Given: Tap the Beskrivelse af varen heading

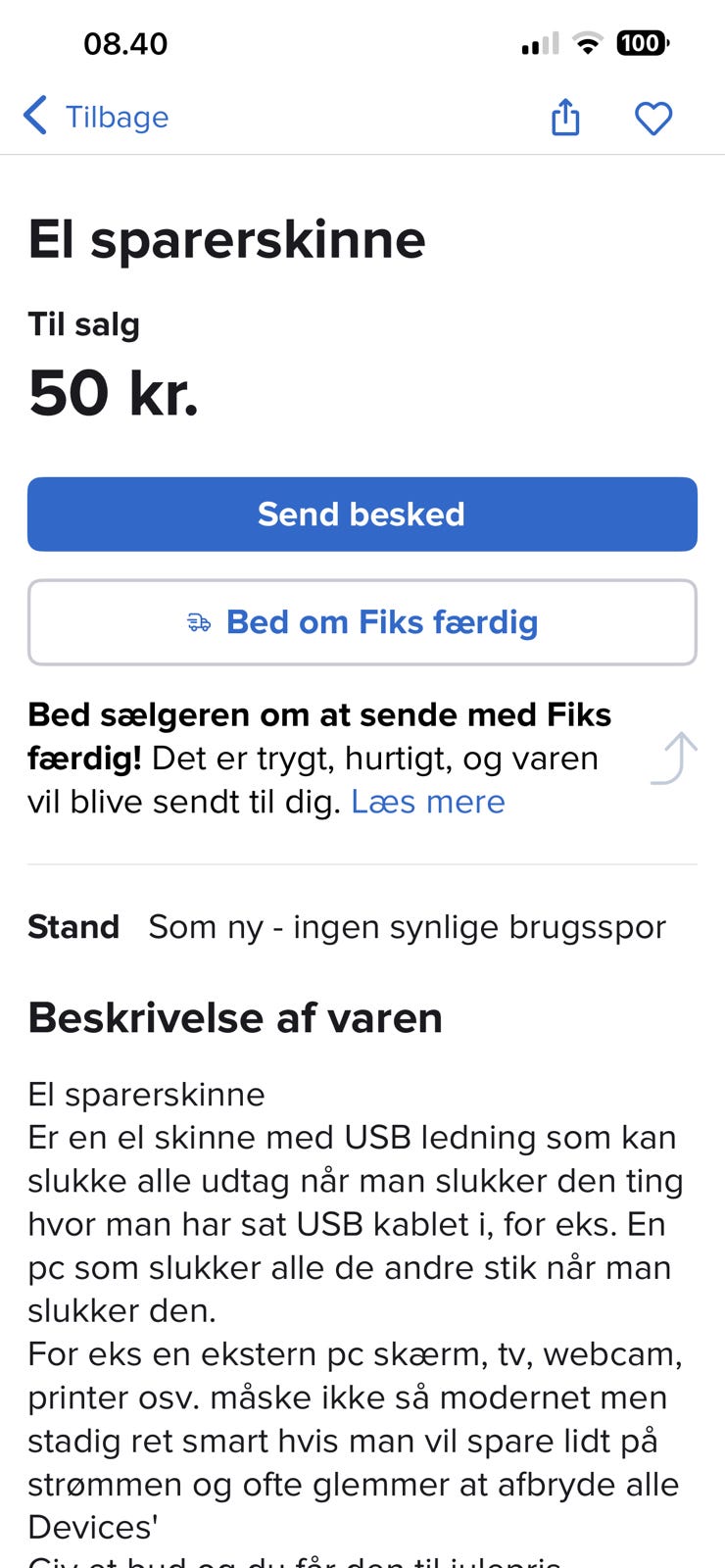Looking at the screenshot, I should (x=235, y=1018).
